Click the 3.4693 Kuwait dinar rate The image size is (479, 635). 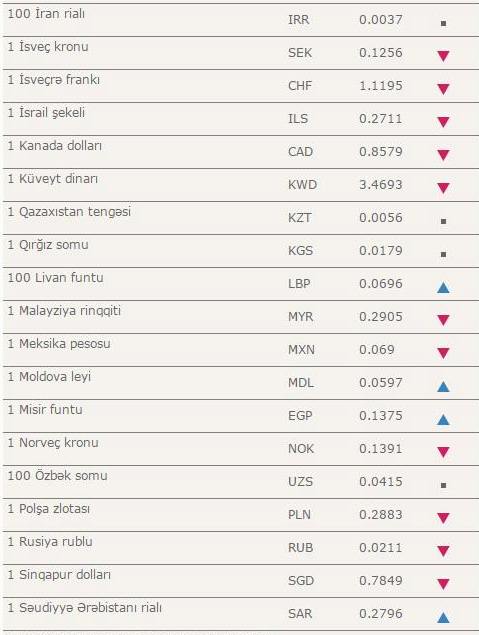pos(381,185)
